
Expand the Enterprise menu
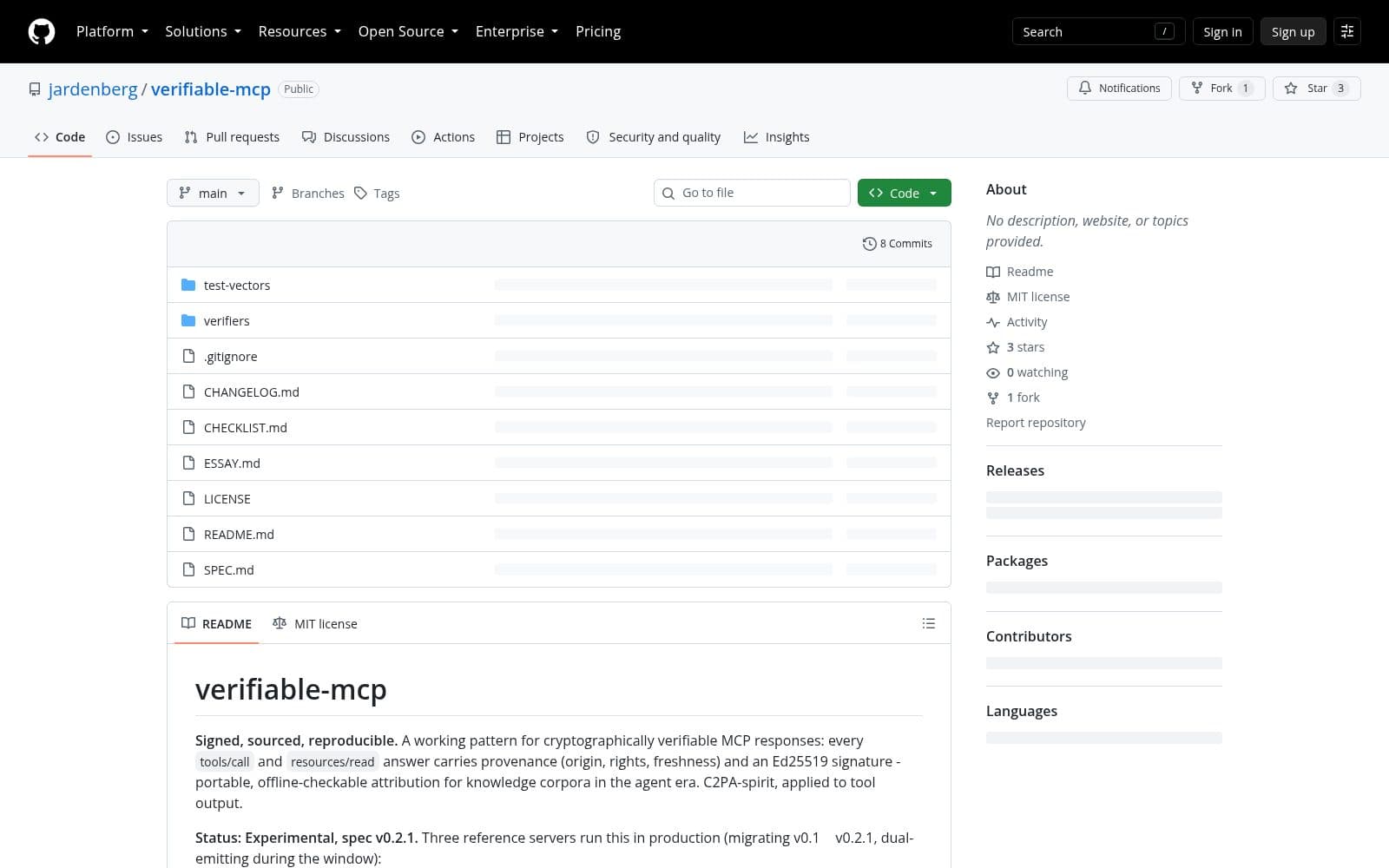517,31
